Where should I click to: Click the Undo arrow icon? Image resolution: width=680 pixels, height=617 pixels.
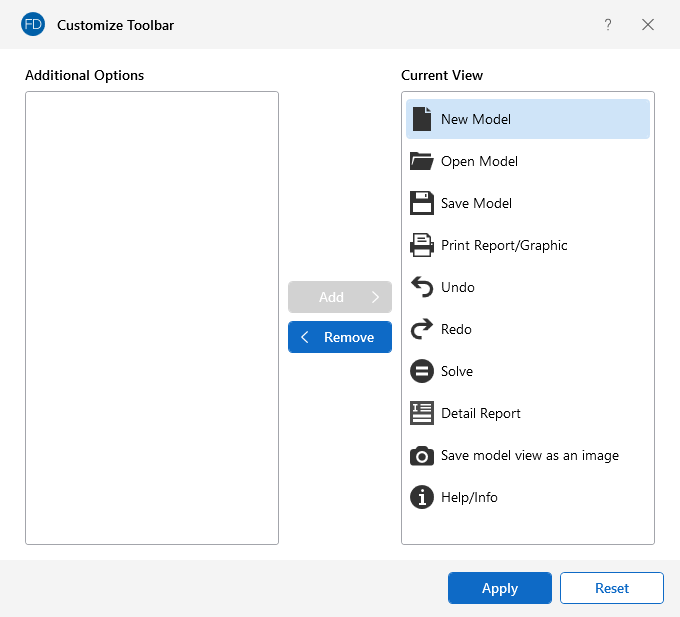422,287
